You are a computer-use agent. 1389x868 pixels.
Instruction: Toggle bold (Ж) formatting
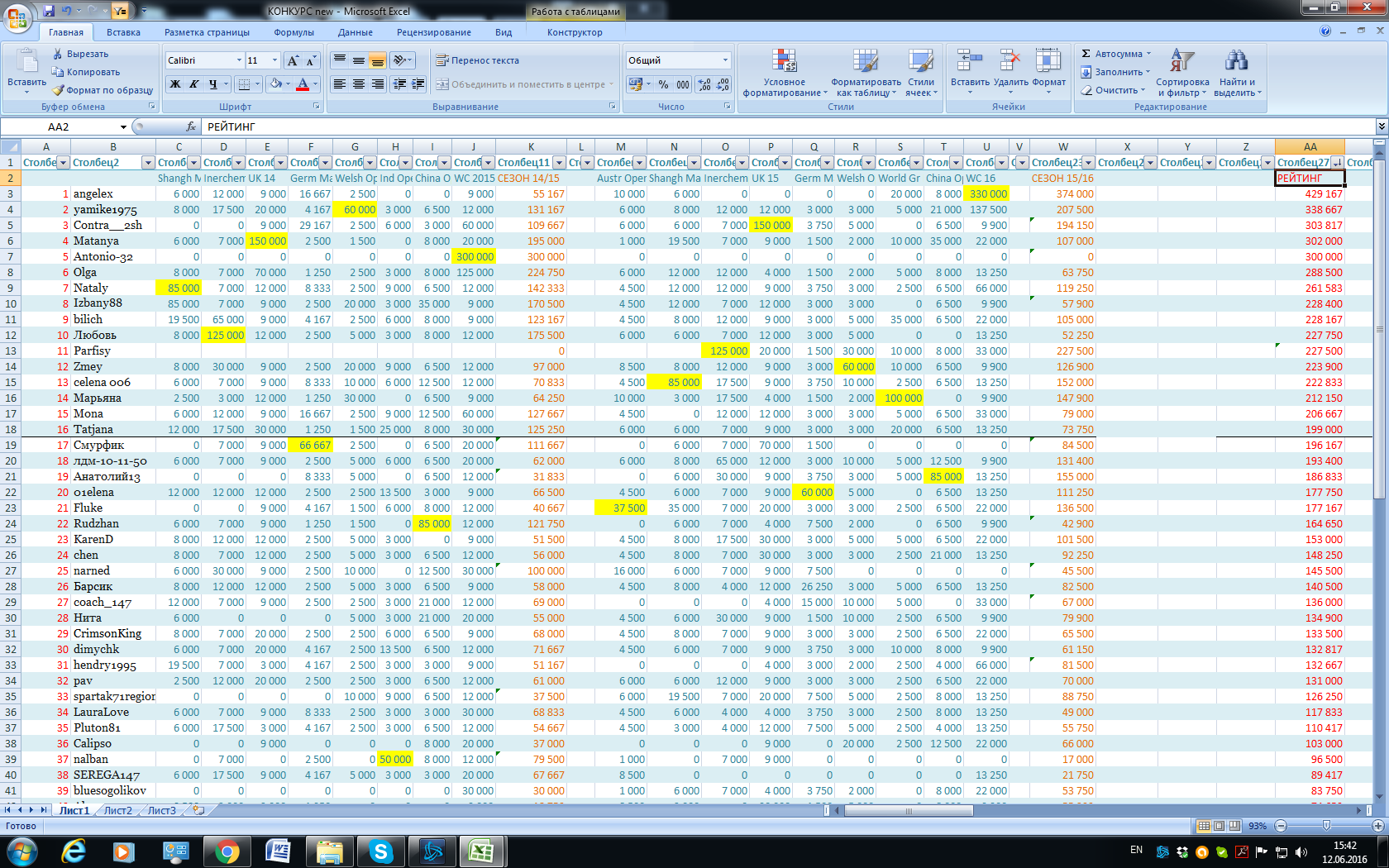tap(175, 84)
